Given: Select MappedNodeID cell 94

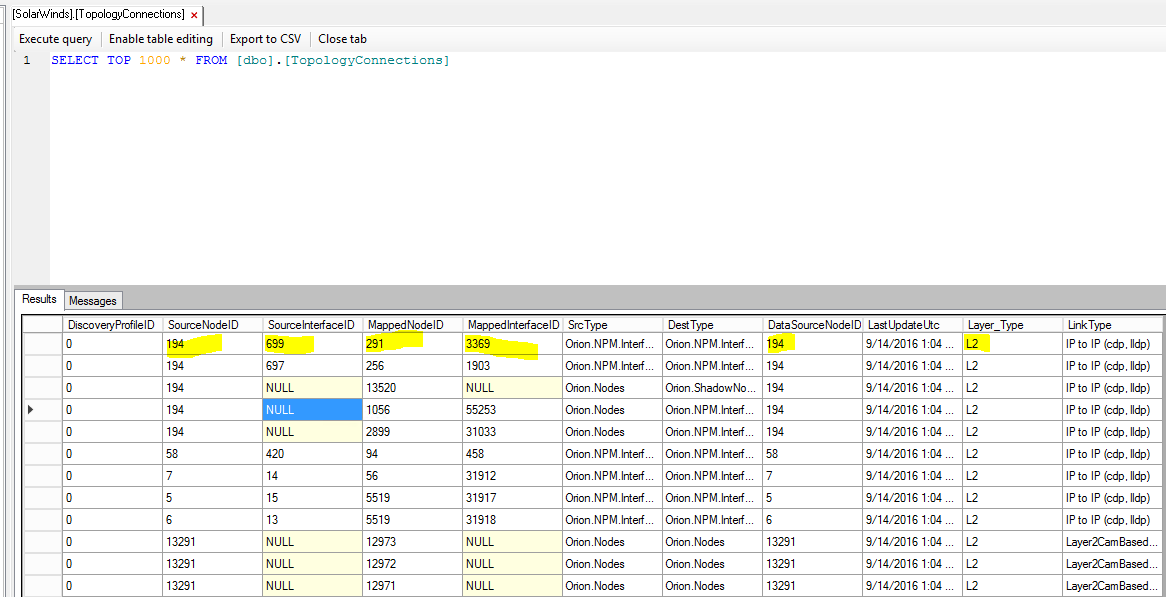Looking at the screenshot, I should point(413,454).
